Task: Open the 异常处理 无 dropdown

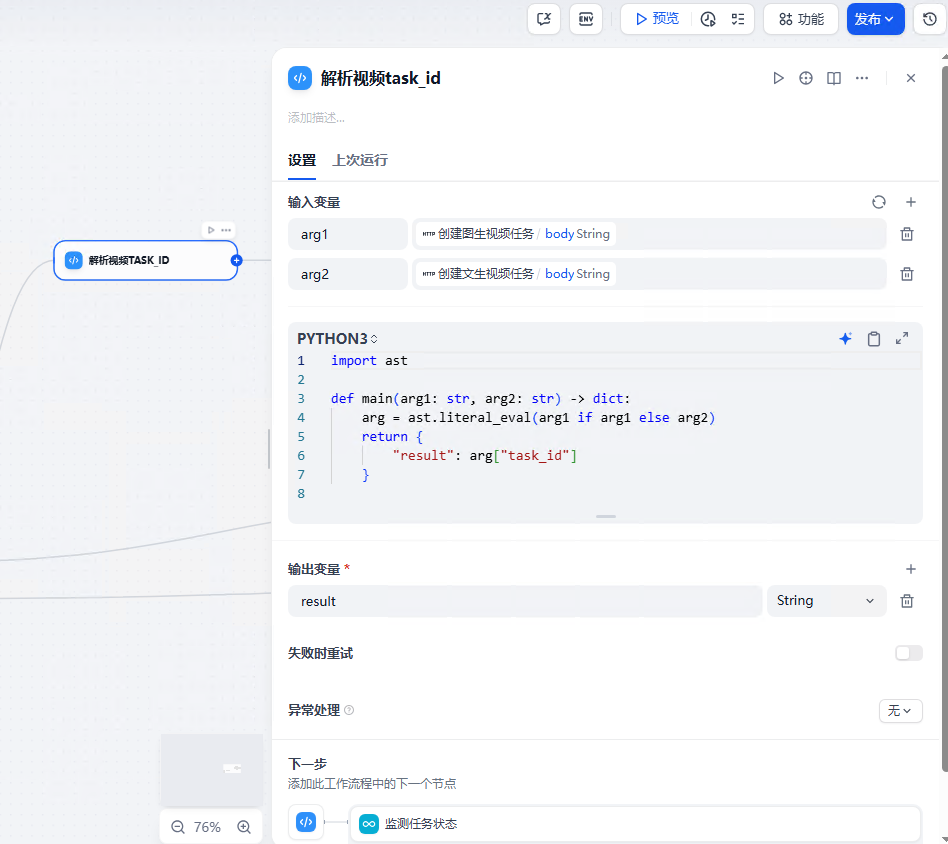Action: [900, 711]
